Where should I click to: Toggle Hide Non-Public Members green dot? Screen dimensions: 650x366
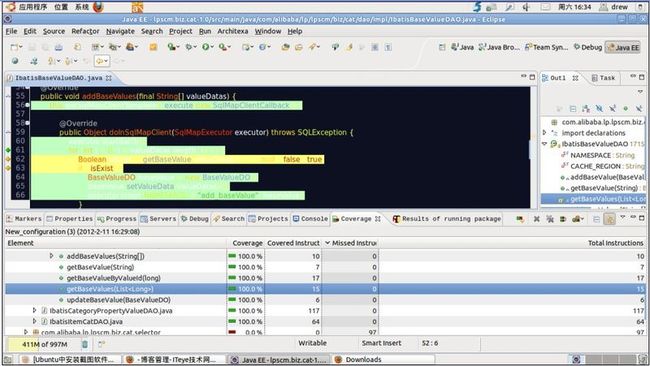tap(626, 109)
